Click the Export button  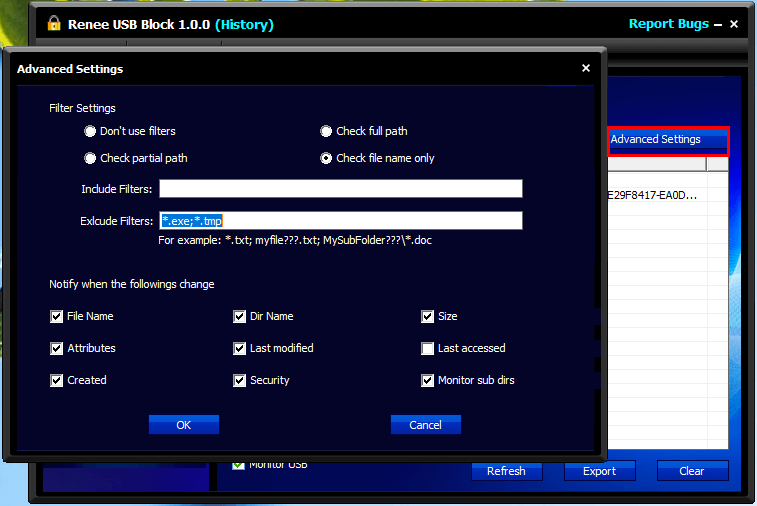point(599,471)
